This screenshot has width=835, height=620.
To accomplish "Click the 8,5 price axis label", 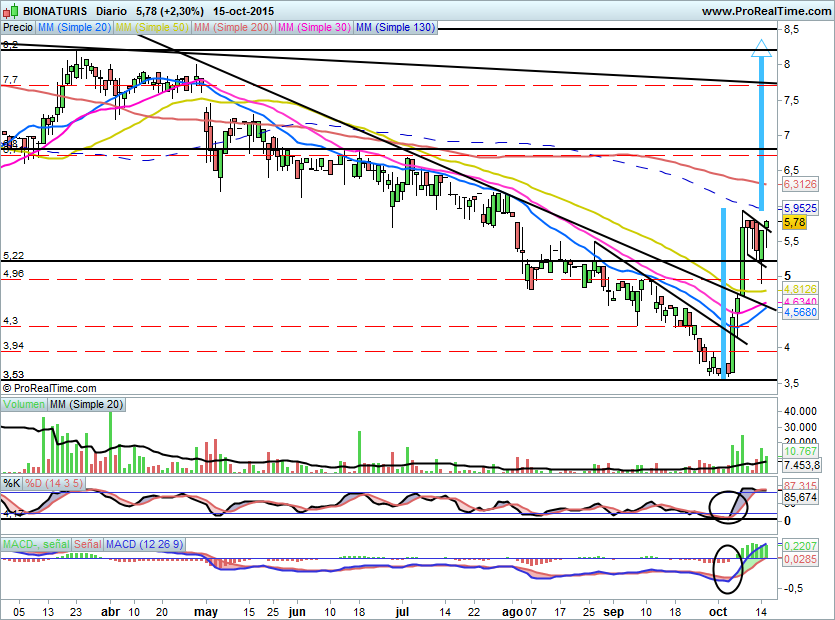I will point(791,30).
